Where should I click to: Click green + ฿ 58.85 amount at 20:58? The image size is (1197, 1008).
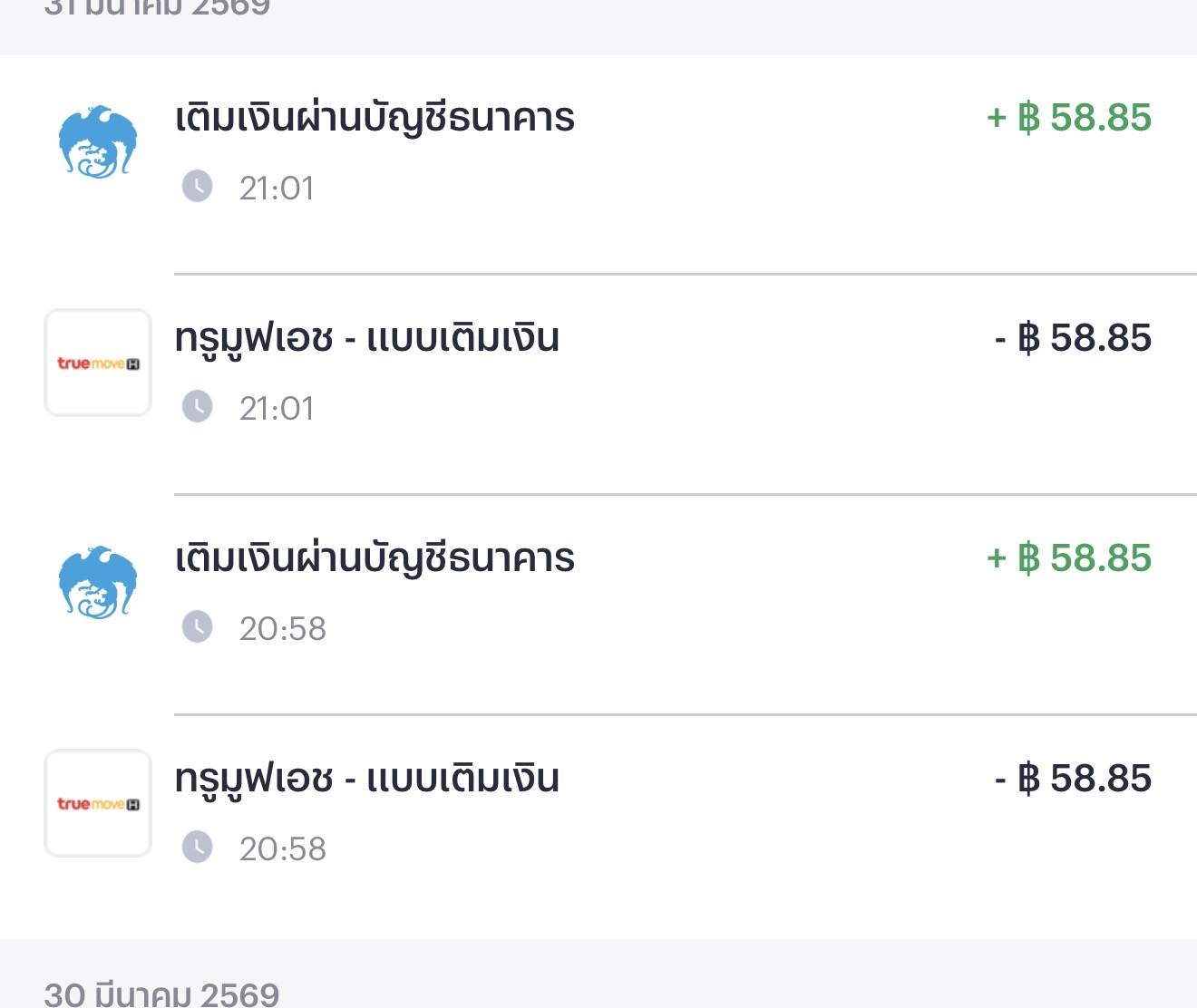(1069, 558)
